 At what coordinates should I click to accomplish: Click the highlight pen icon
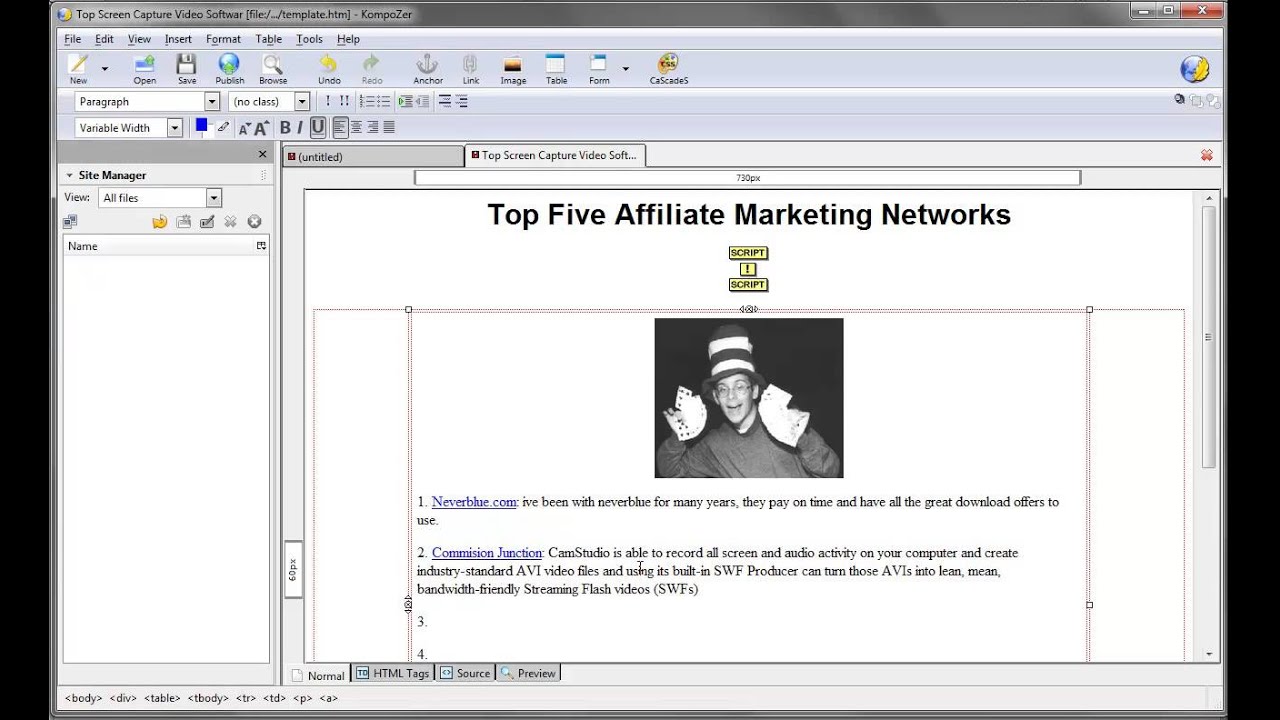point(222,127)
